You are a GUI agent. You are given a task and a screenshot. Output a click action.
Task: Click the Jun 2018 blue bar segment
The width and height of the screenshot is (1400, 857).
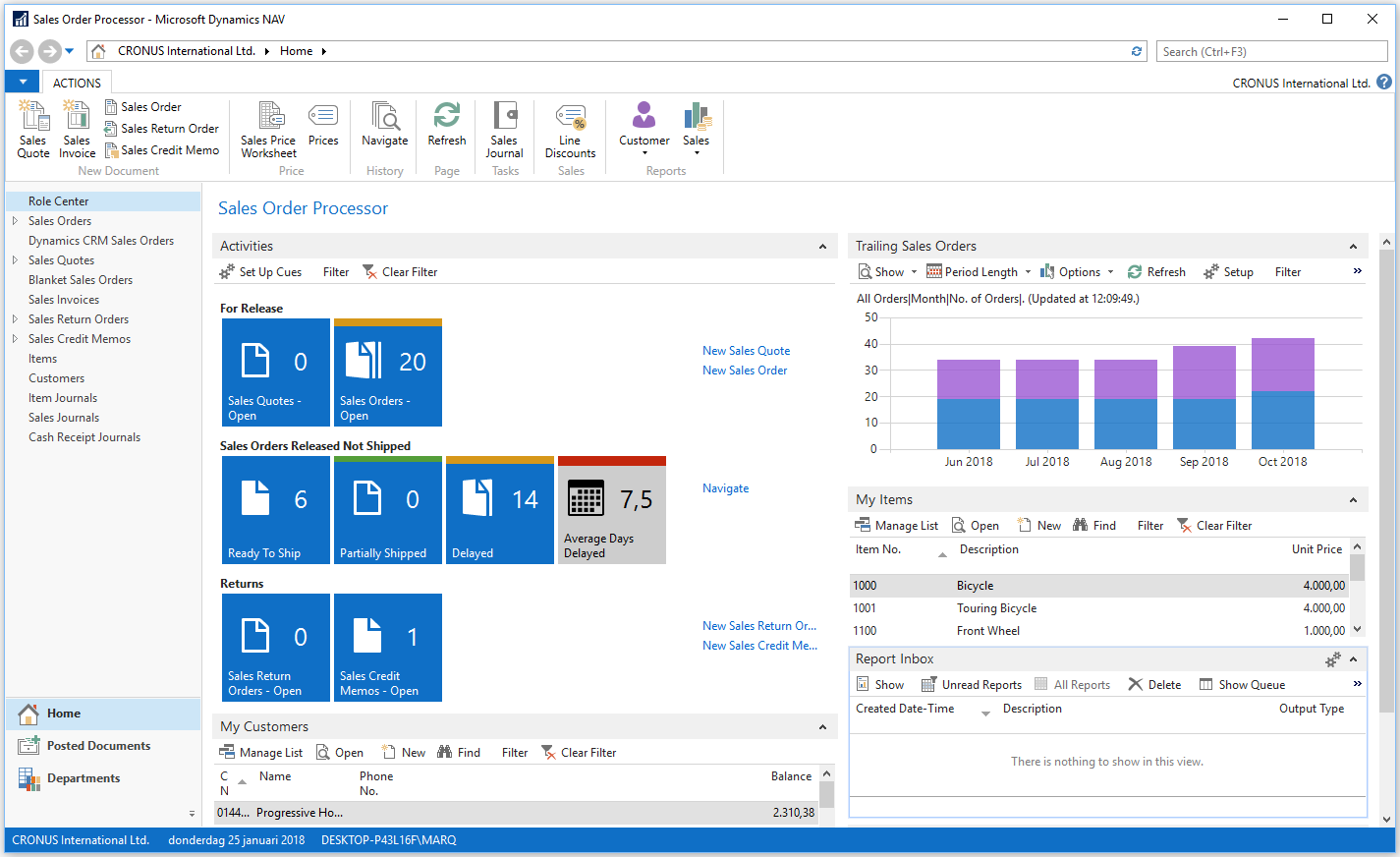(x=969, y=424)
